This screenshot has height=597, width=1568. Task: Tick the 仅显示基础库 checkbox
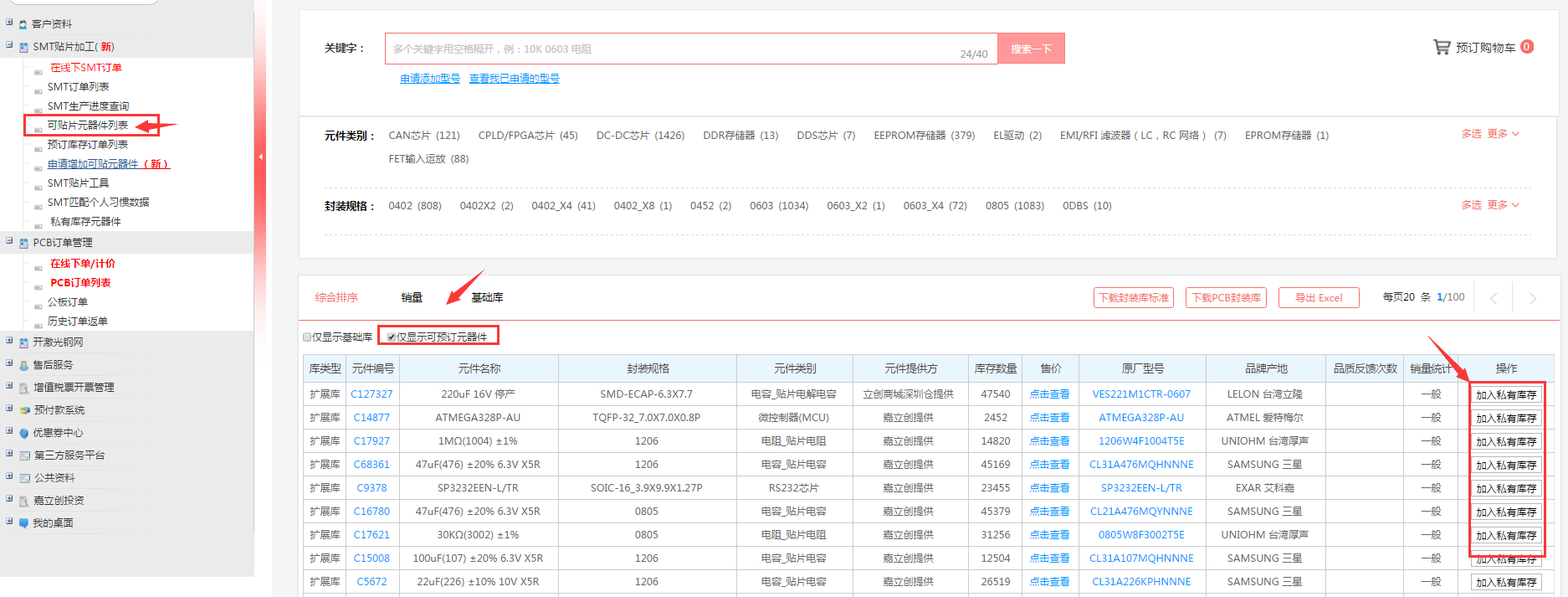307,337
